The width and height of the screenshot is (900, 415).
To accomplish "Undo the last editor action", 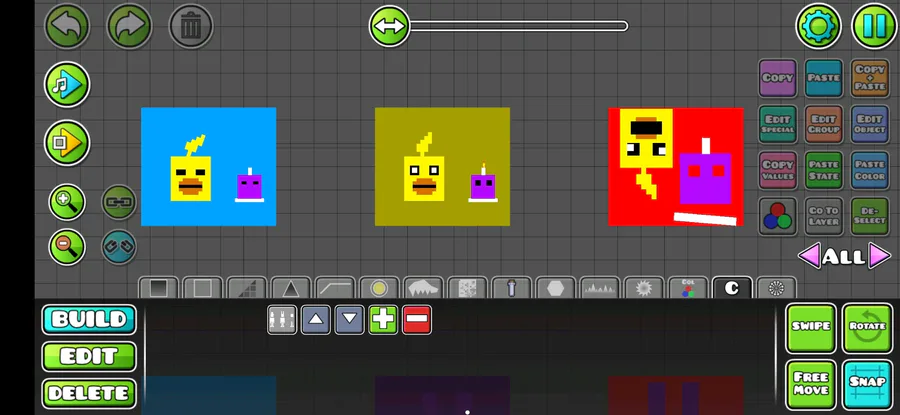I will 67,26.
